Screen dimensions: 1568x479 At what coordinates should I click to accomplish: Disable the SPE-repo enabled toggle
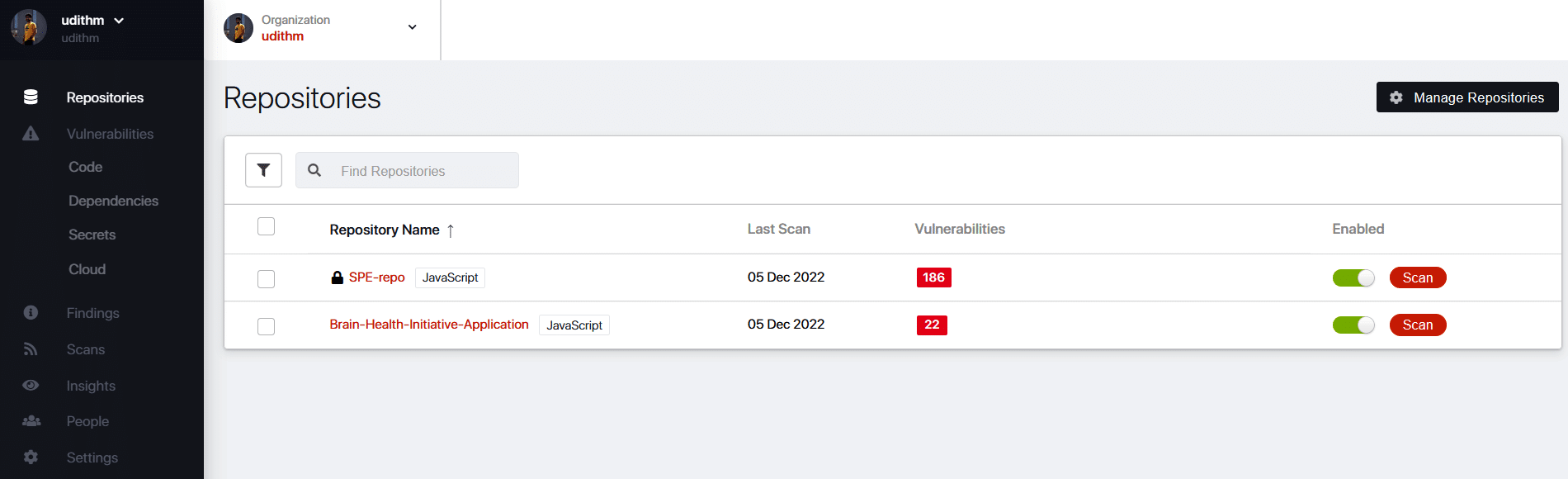click(x=1353, y=277)
